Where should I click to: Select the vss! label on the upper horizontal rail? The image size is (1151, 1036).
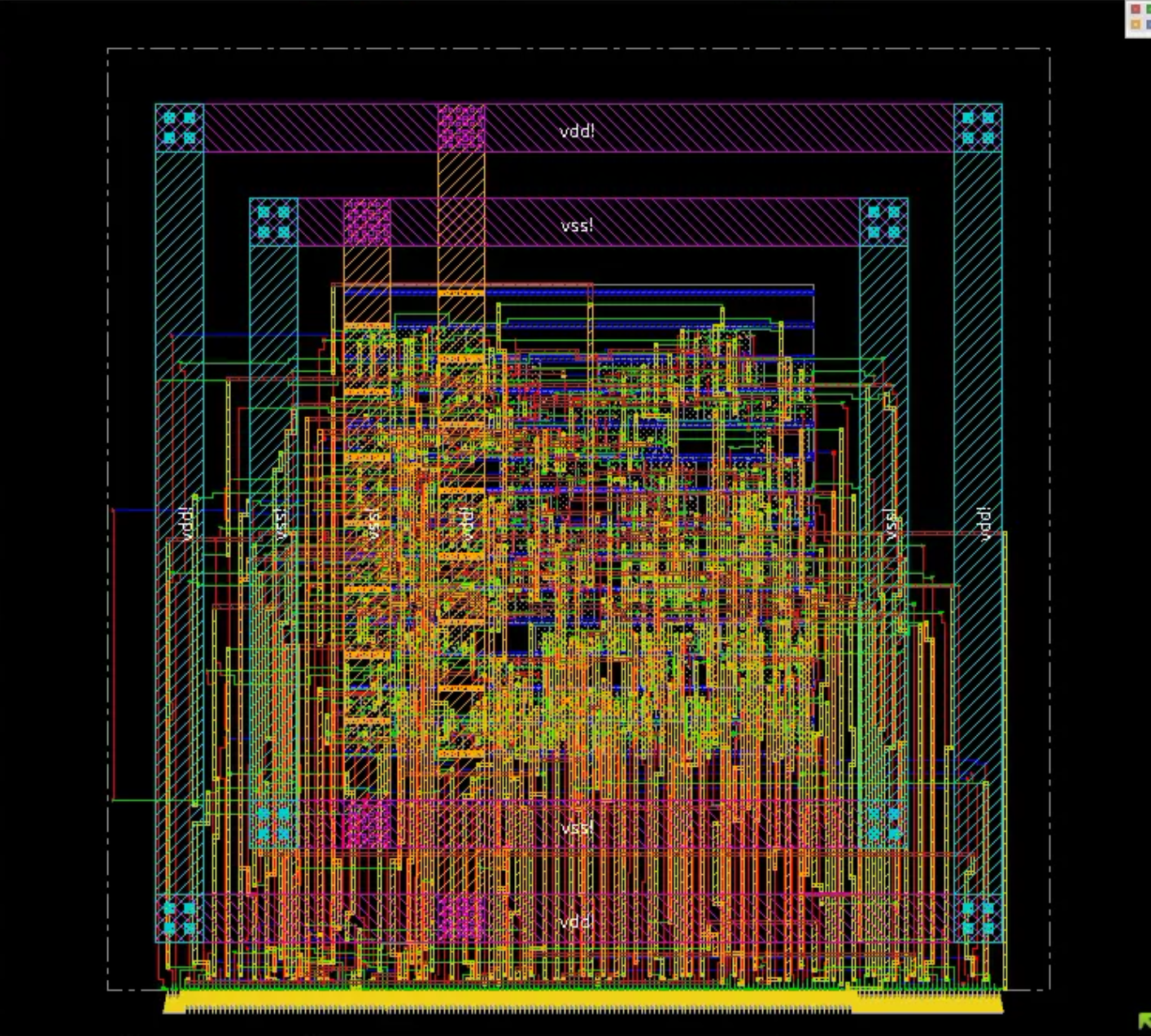(x=578, y=225)
